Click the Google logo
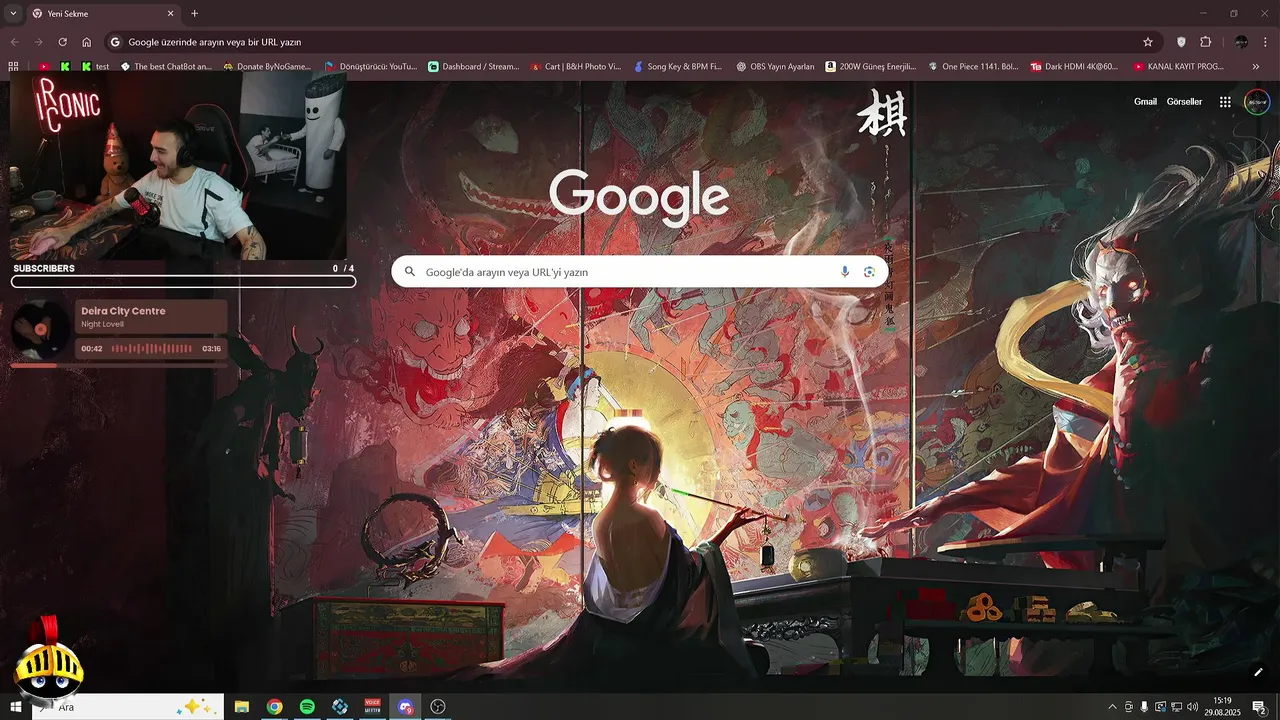The image size is (1280, 720). coord(639,196)
